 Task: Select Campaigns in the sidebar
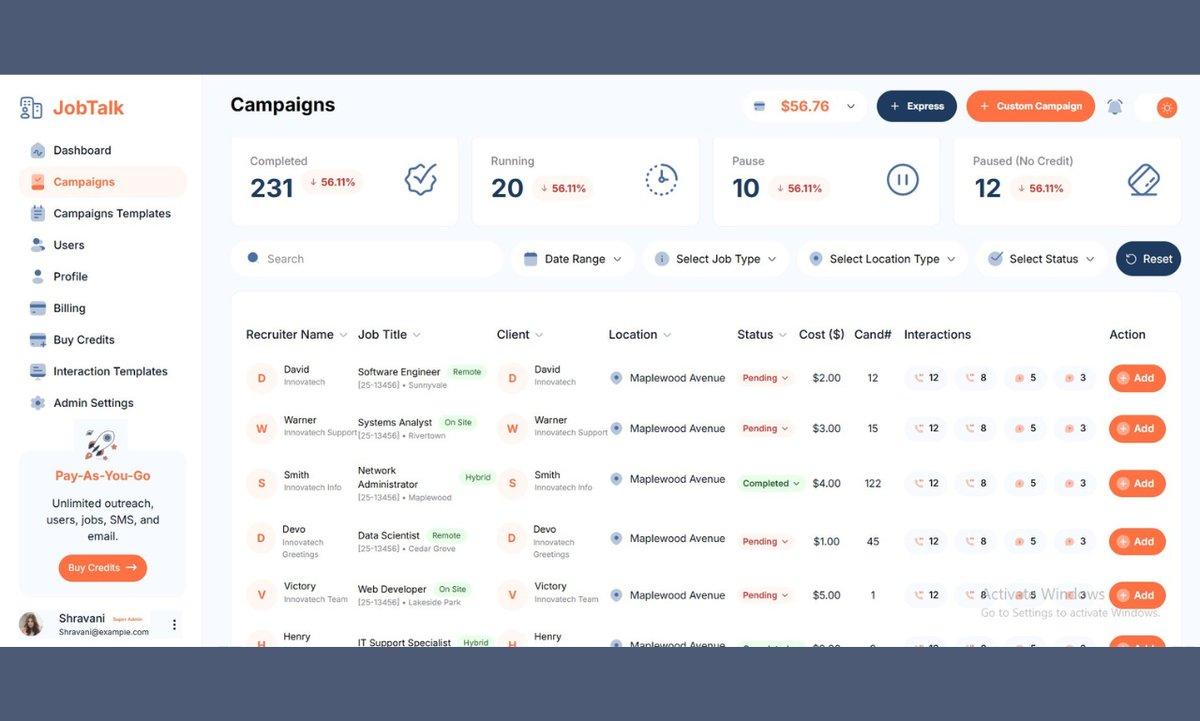point(102,182)
